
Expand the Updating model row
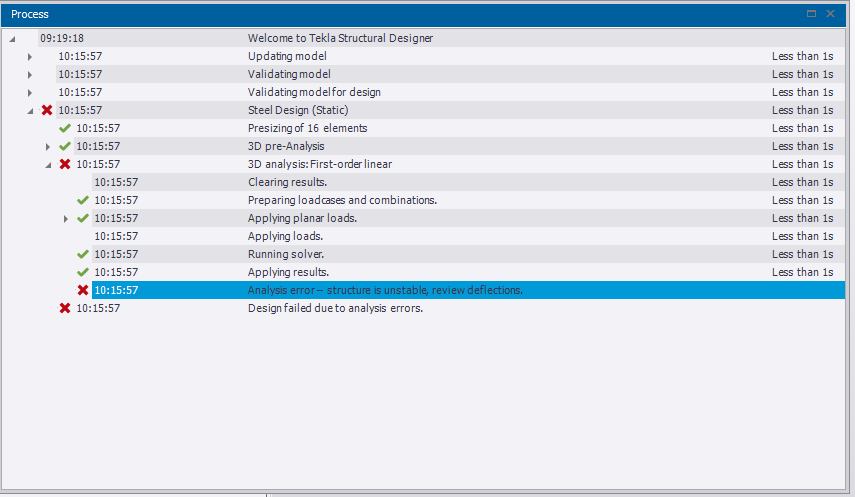tap(29, 57)
